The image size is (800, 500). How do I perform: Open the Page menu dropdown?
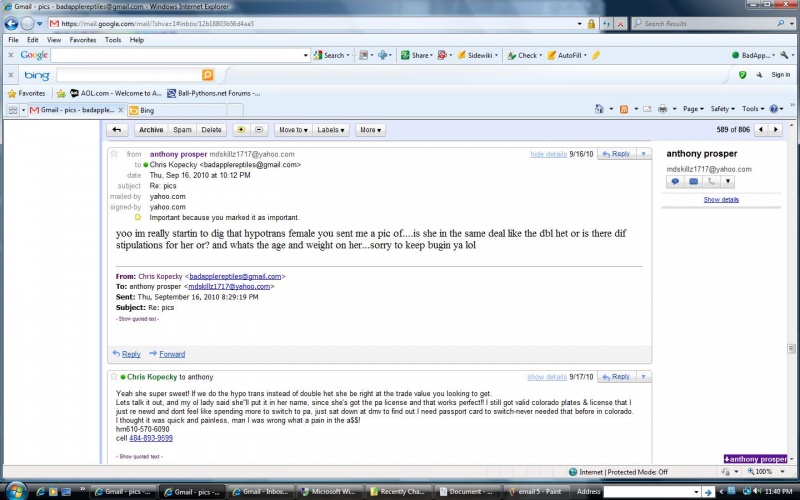693,109
